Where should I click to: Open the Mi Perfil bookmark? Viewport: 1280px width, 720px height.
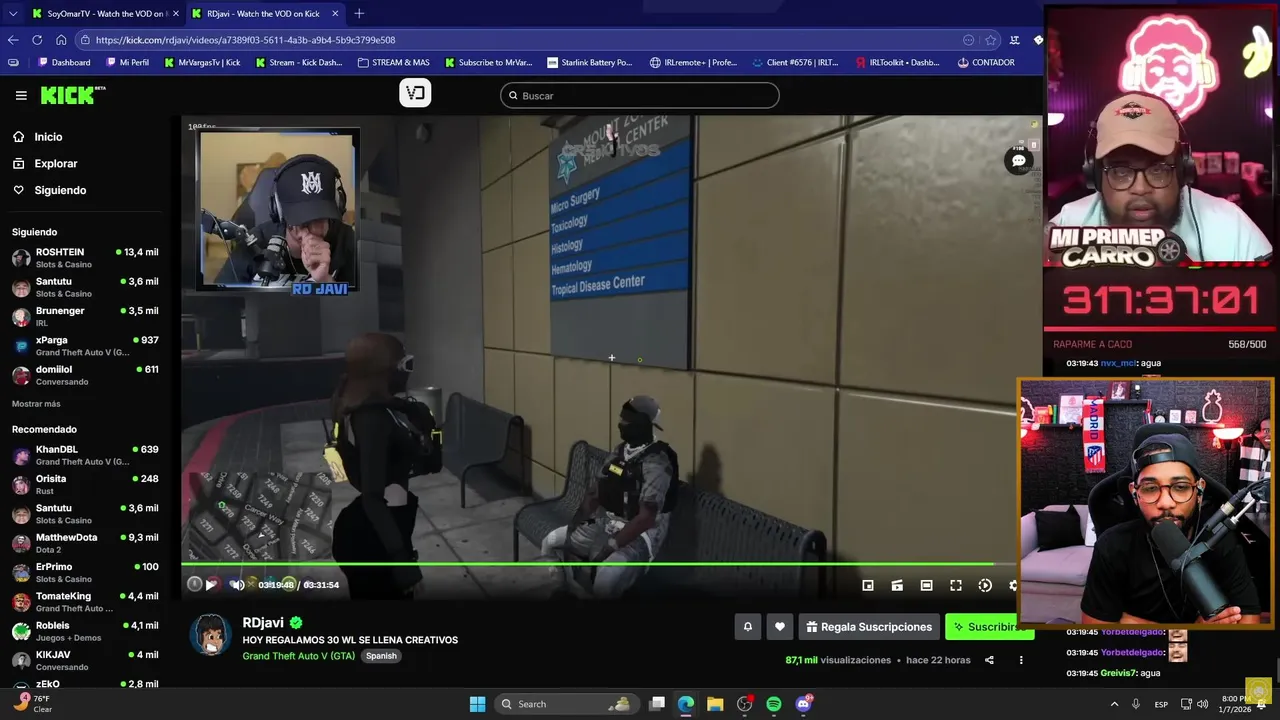126,62
